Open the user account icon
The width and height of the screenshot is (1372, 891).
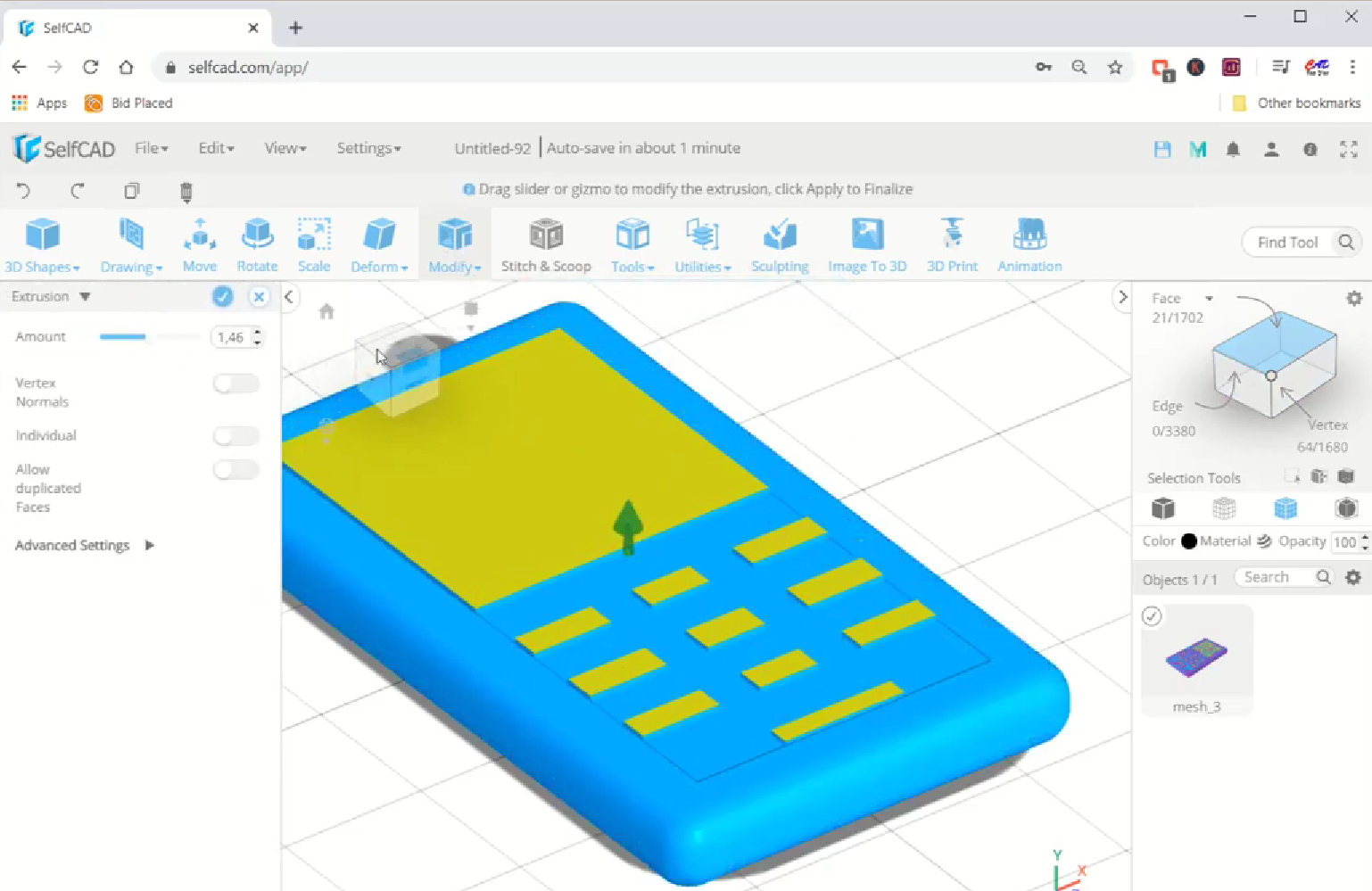1271,149
